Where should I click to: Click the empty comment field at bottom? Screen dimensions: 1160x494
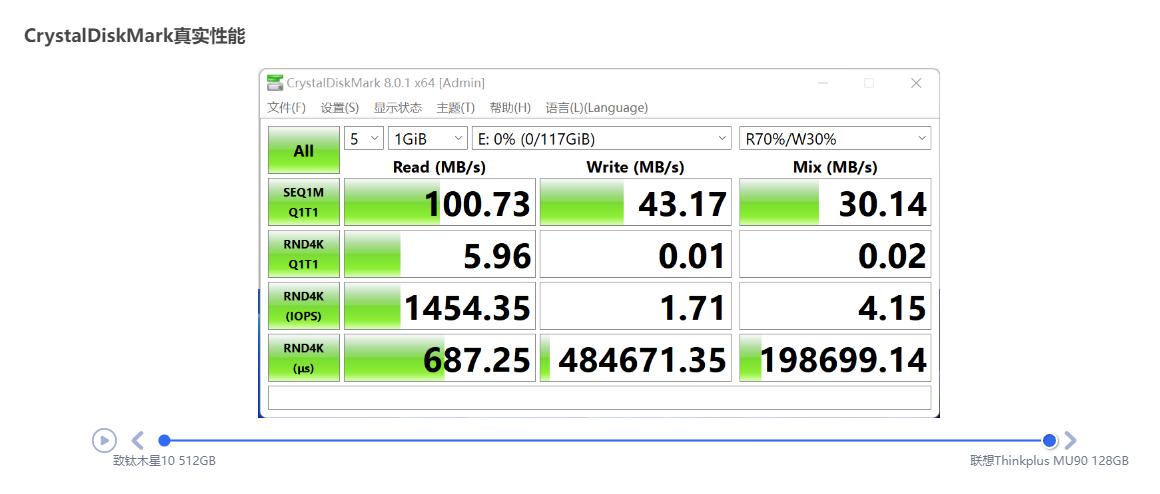point(599,397)
